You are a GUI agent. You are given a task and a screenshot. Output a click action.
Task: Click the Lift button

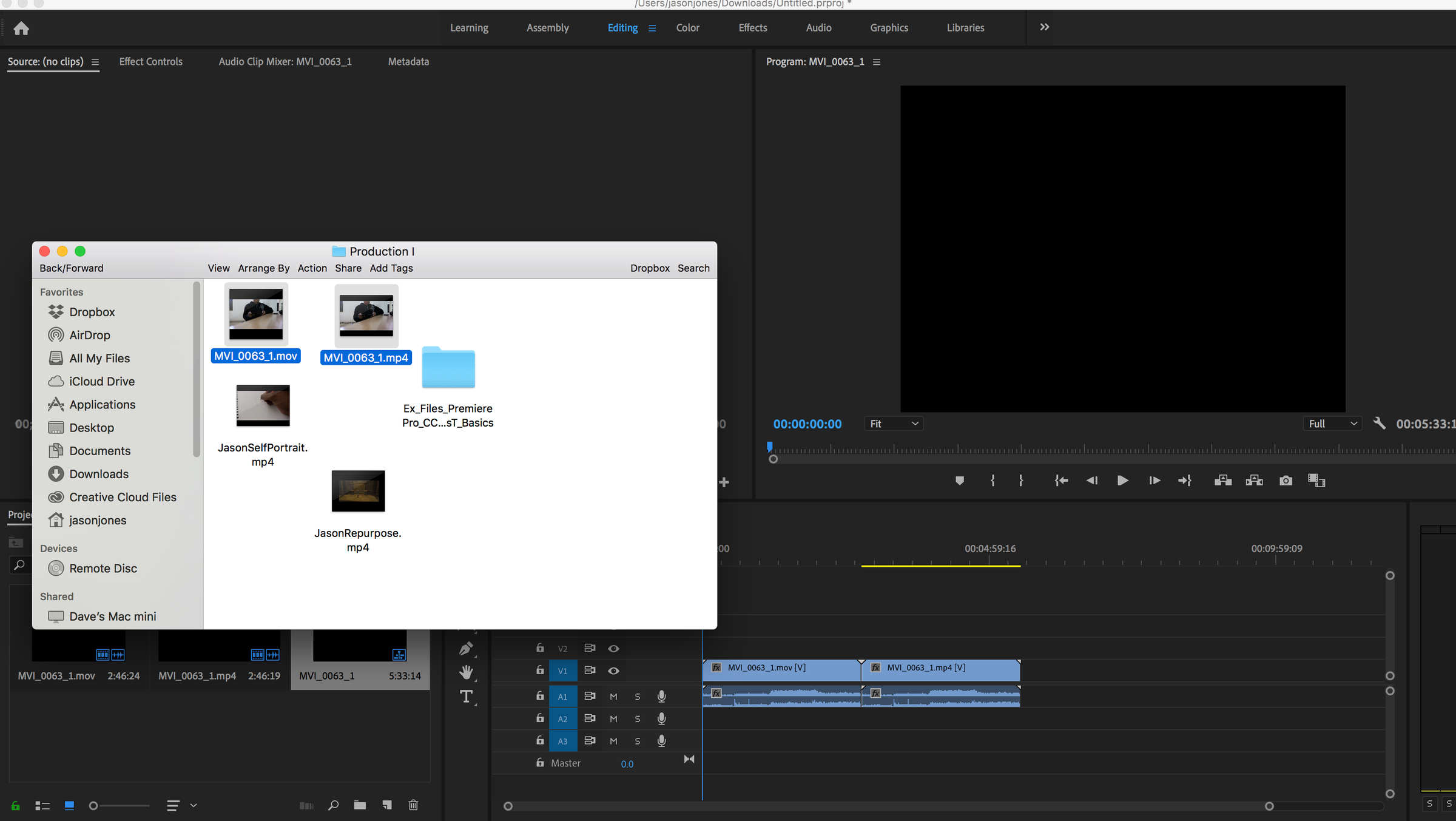pyautogui.click(x=1222, y=481)
